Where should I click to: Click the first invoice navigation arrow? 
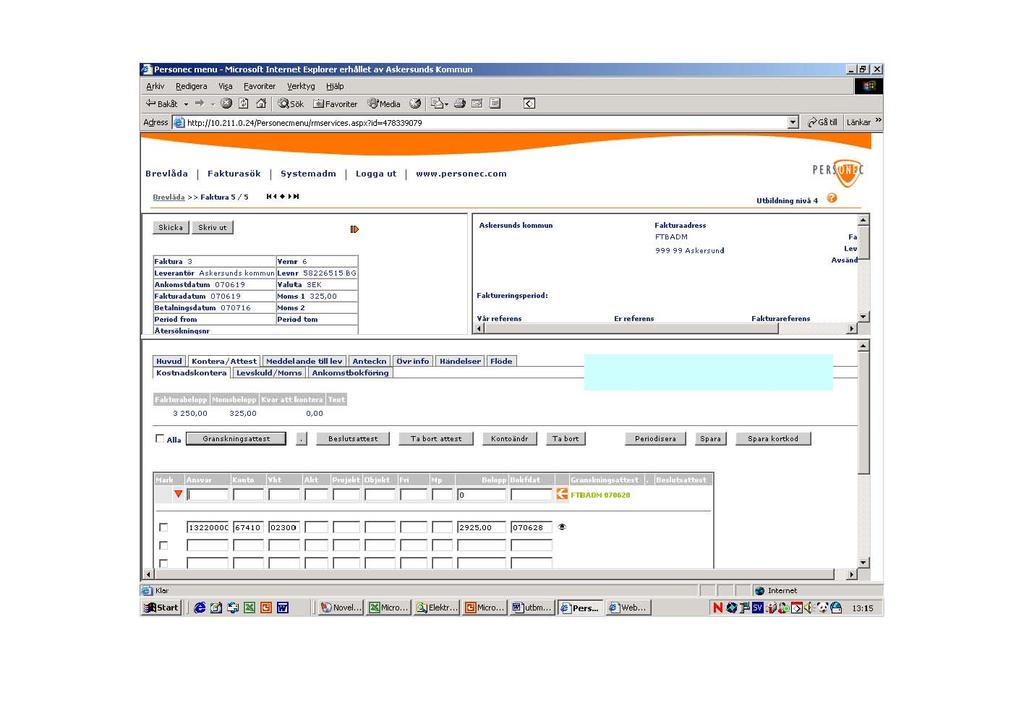coord(269,197)
